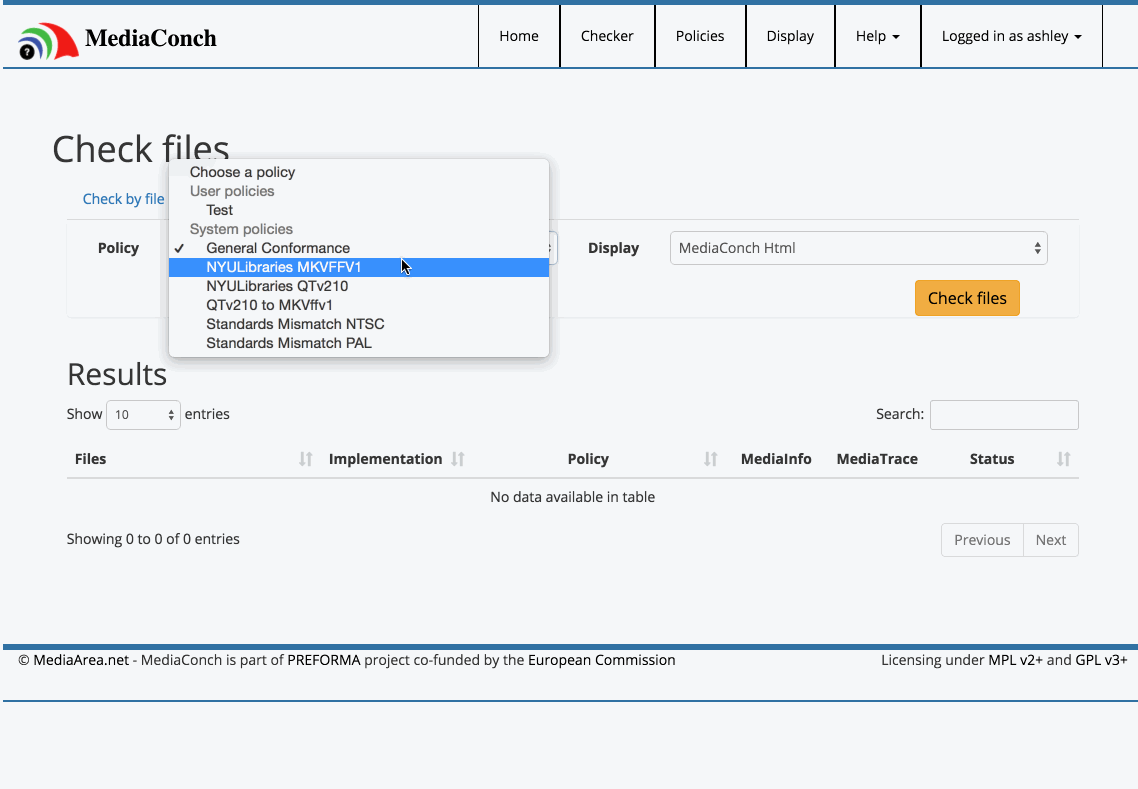Click the MediaTrace column header

pos(877,459)
